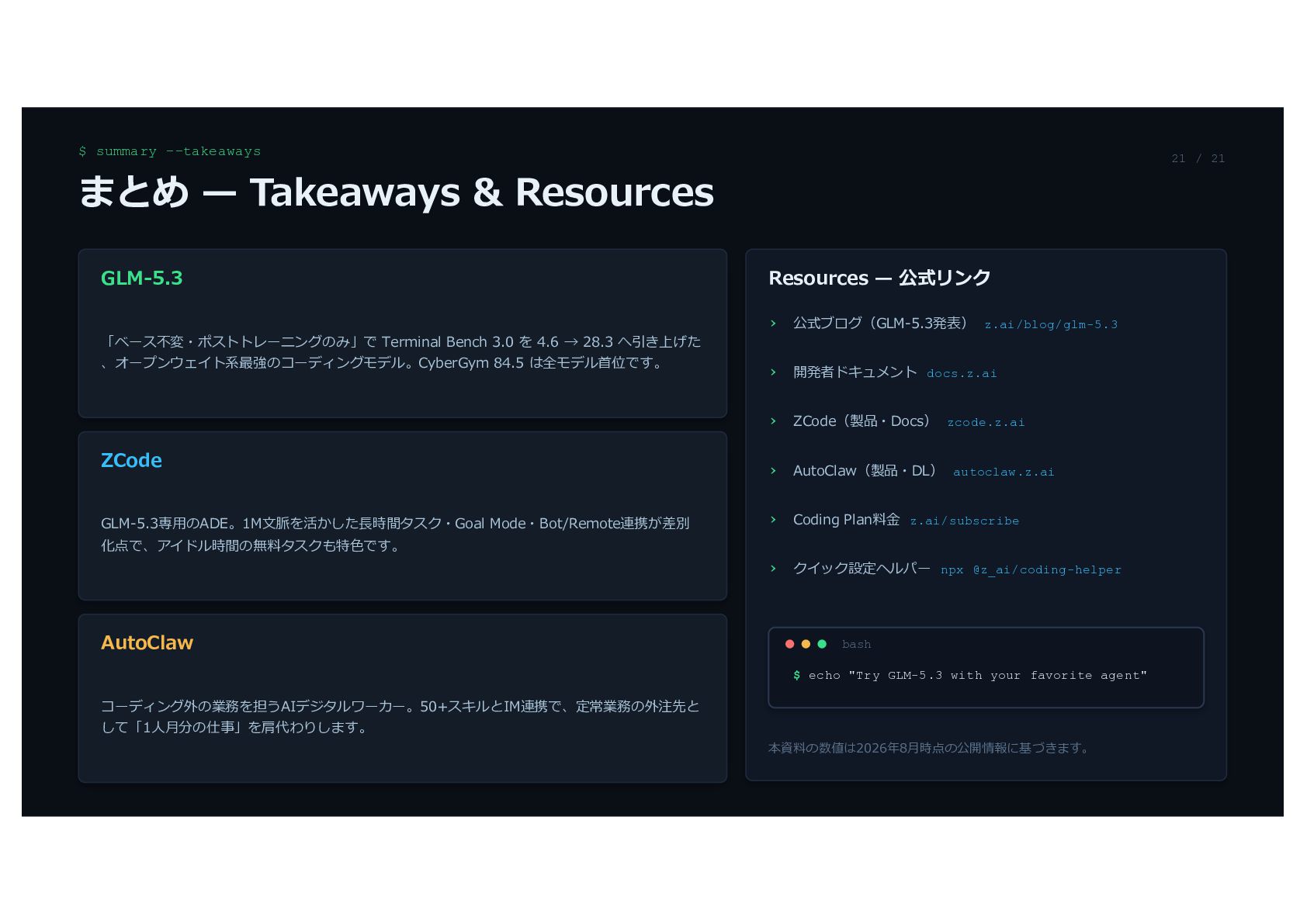Visit the zcode.z.ai link
The width and height of the screenshot is (1307, 924).
(986, 422)
